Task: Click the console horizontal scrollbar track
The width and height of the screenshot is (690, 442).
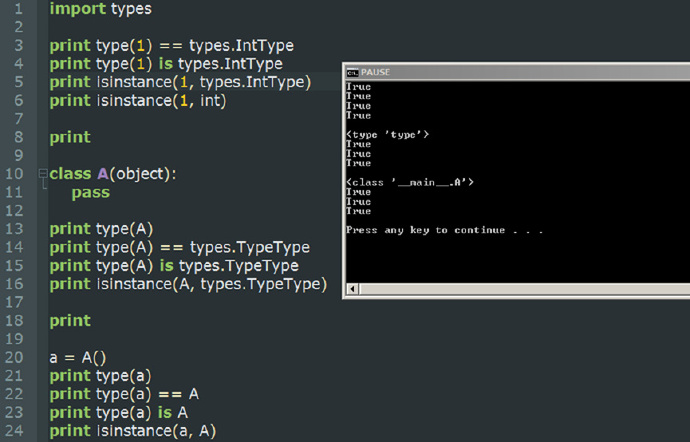Action: [x=524, y=289]
